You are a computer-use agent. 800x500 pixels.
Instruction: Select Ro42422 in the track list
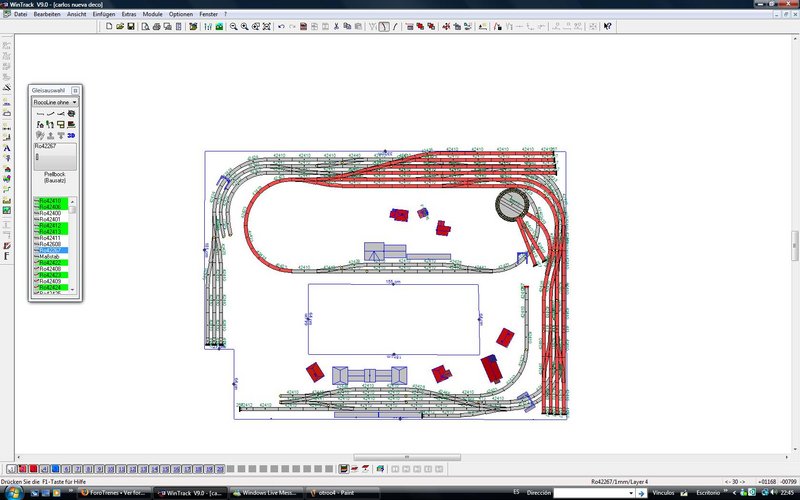[x=51, y=263]
